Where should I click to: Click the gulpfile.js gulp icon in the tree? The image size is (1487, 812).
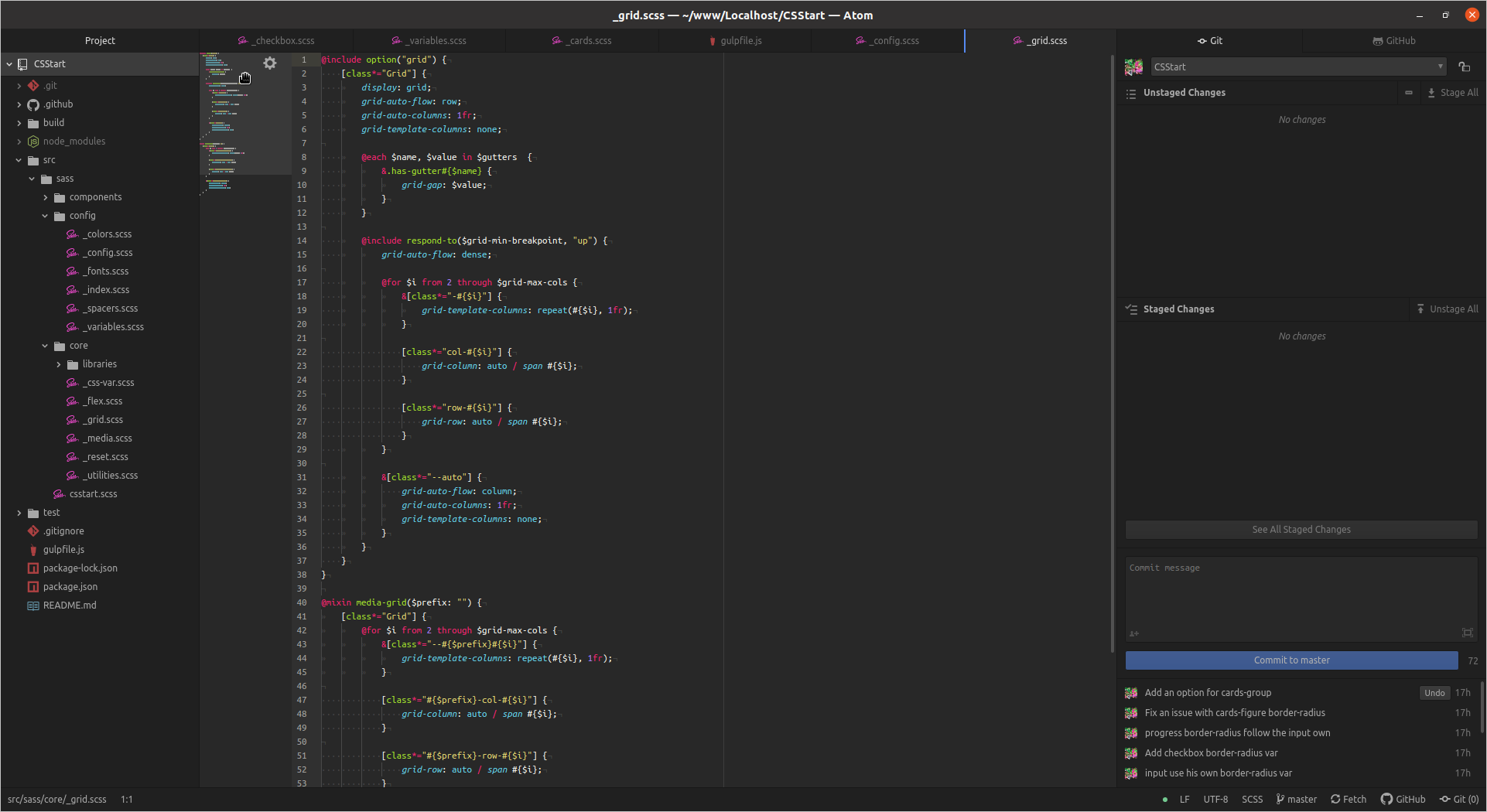coord(33,550)
